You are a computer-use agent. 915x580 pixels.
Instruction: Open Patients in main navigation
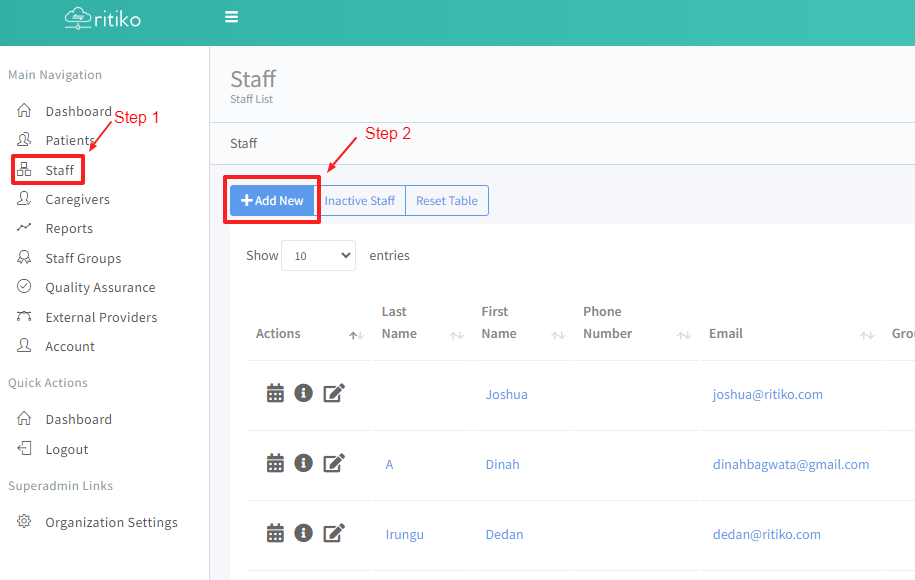tap(70, 140)
